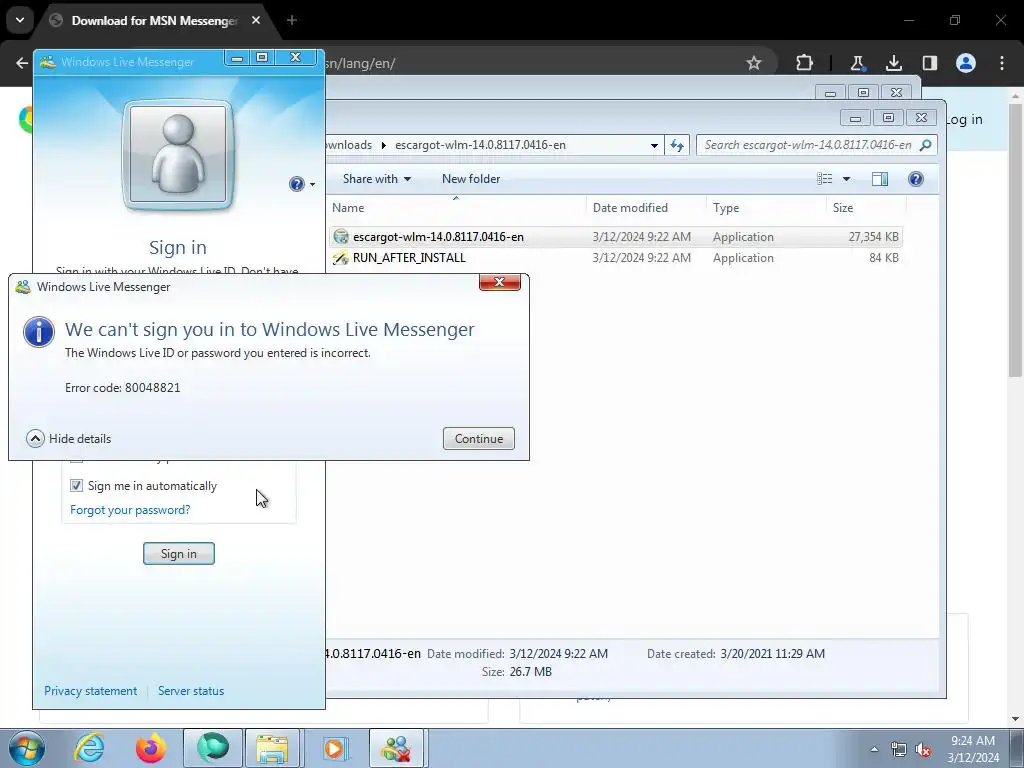Click the Error code: 80048821 text
Screen dimensions: 1024x768
[x=123, y=388]
